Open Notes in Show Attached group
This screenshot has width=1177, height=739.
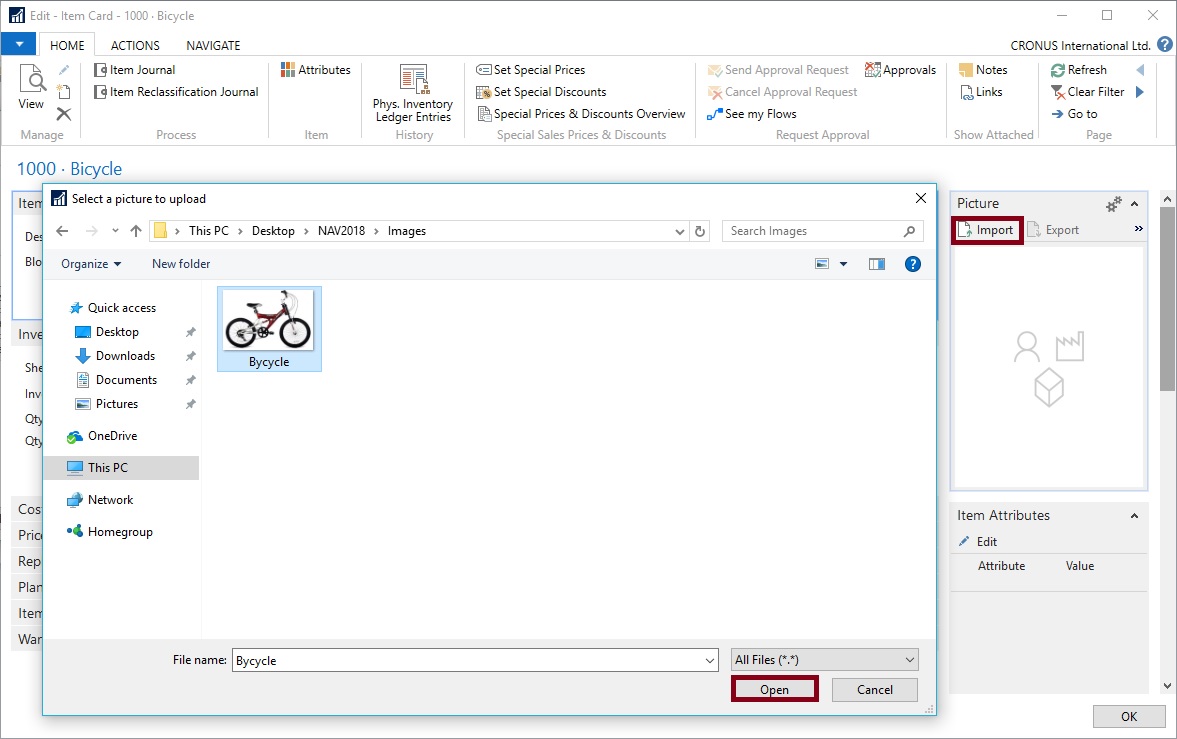pyautogui.click(x=966, y=70)
